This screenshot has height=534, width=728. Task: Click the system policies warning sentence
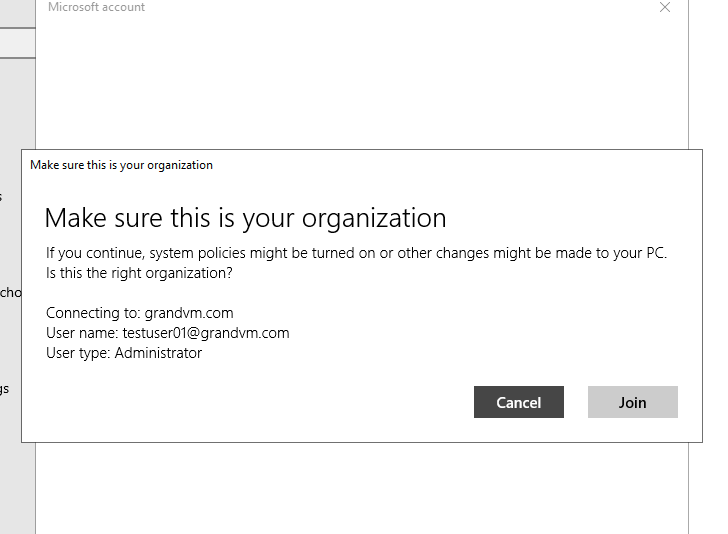(x=356, y=253)
